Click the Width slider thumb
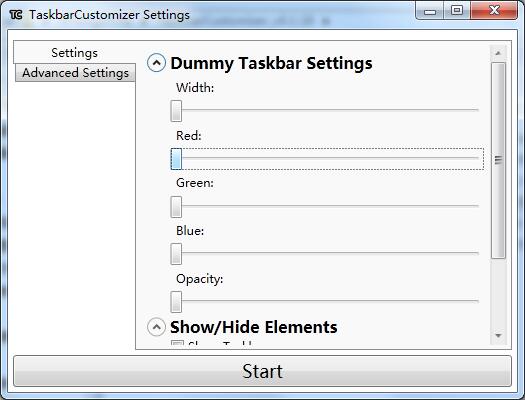Image resolution: width=525 pixels, height=400 pixels. [176, 111]
